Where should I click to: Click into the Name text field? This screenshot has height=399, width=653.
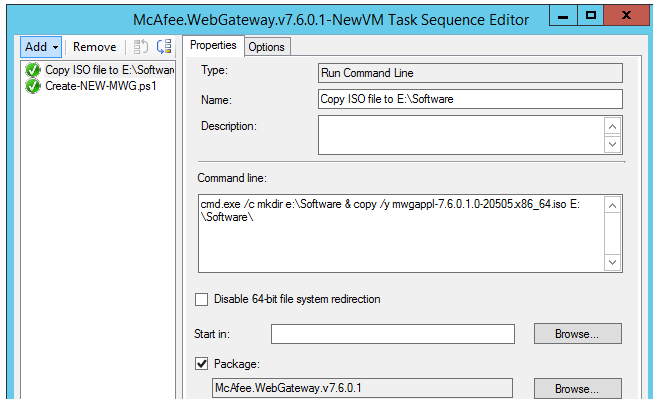pyautogui.click(x=470, y=99)
